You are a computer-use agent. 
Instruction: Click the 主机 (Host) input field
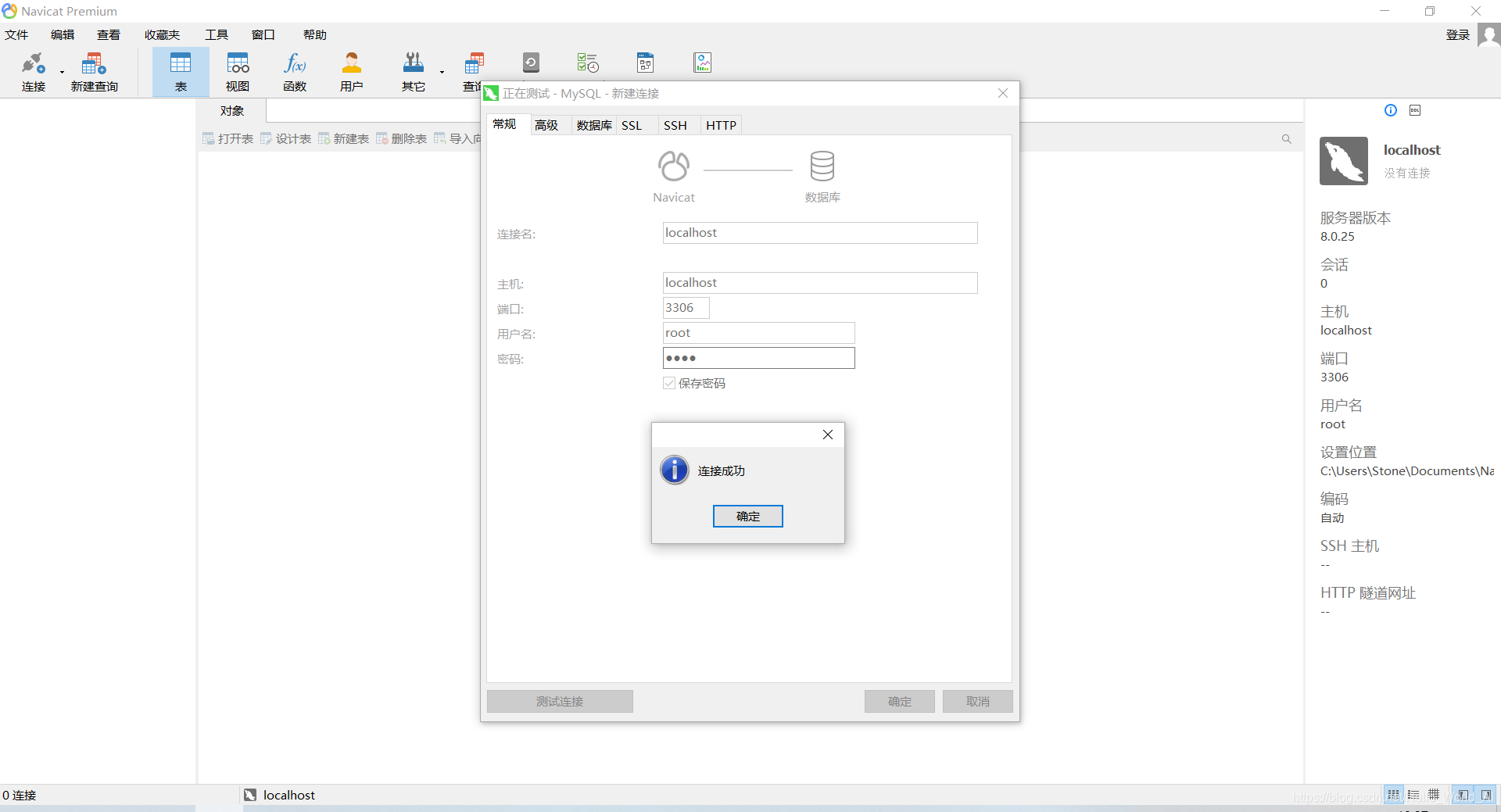[x=820, y=283]
